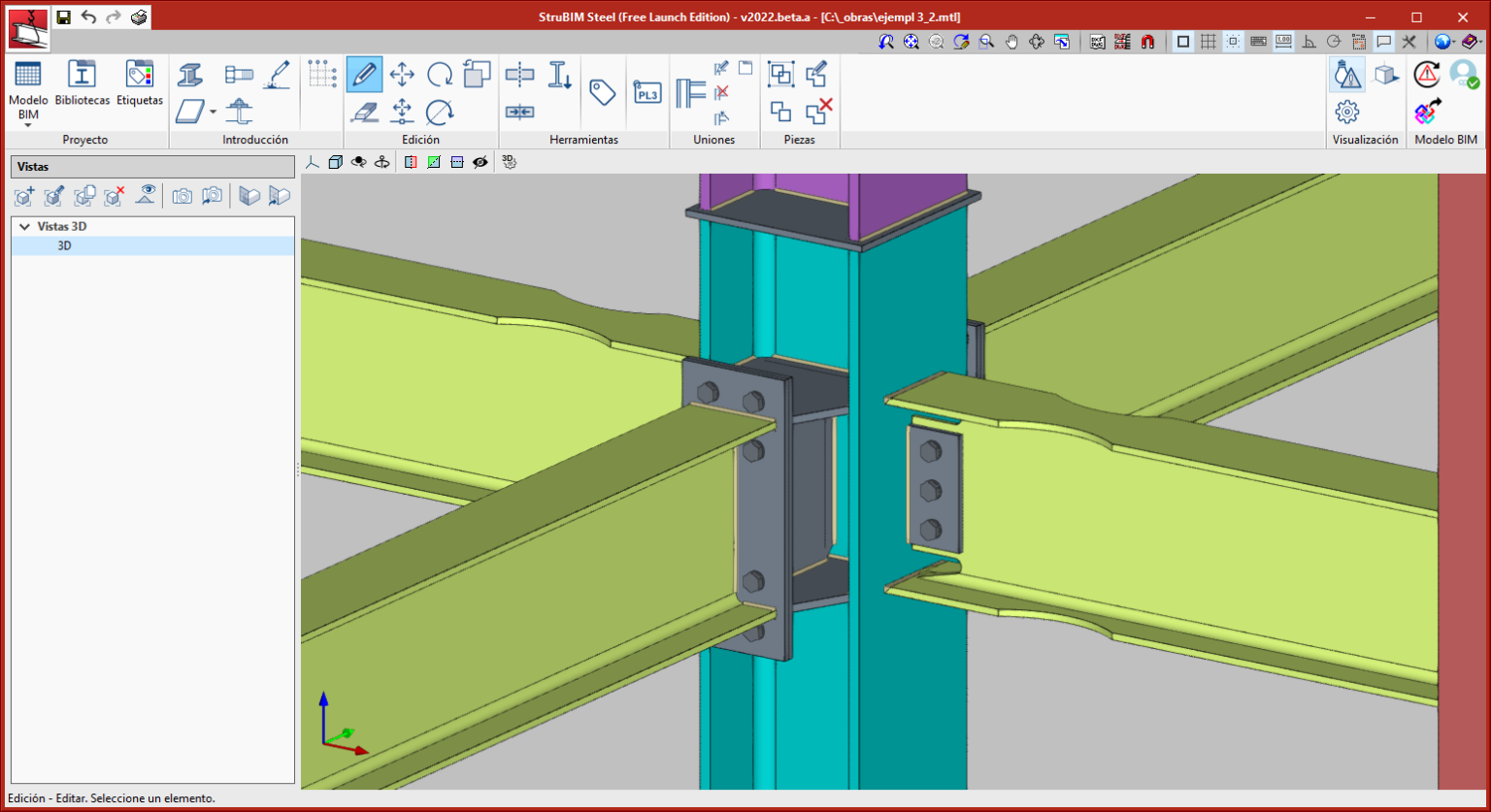The image size is (1491, 812).
Task: Toggle the magnet object snap
Action: point(1147,42)
